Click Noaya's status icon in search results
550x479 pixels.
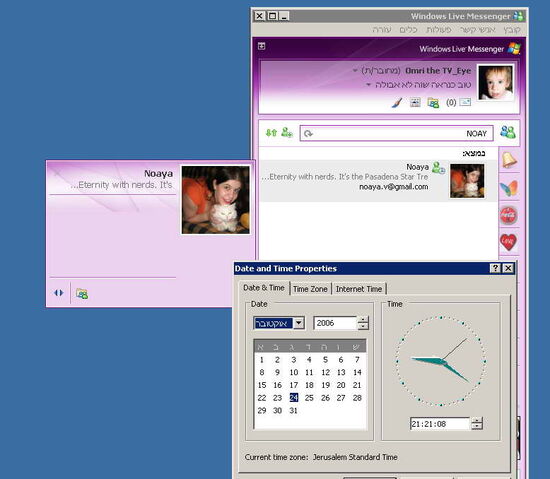coord(438,168)
